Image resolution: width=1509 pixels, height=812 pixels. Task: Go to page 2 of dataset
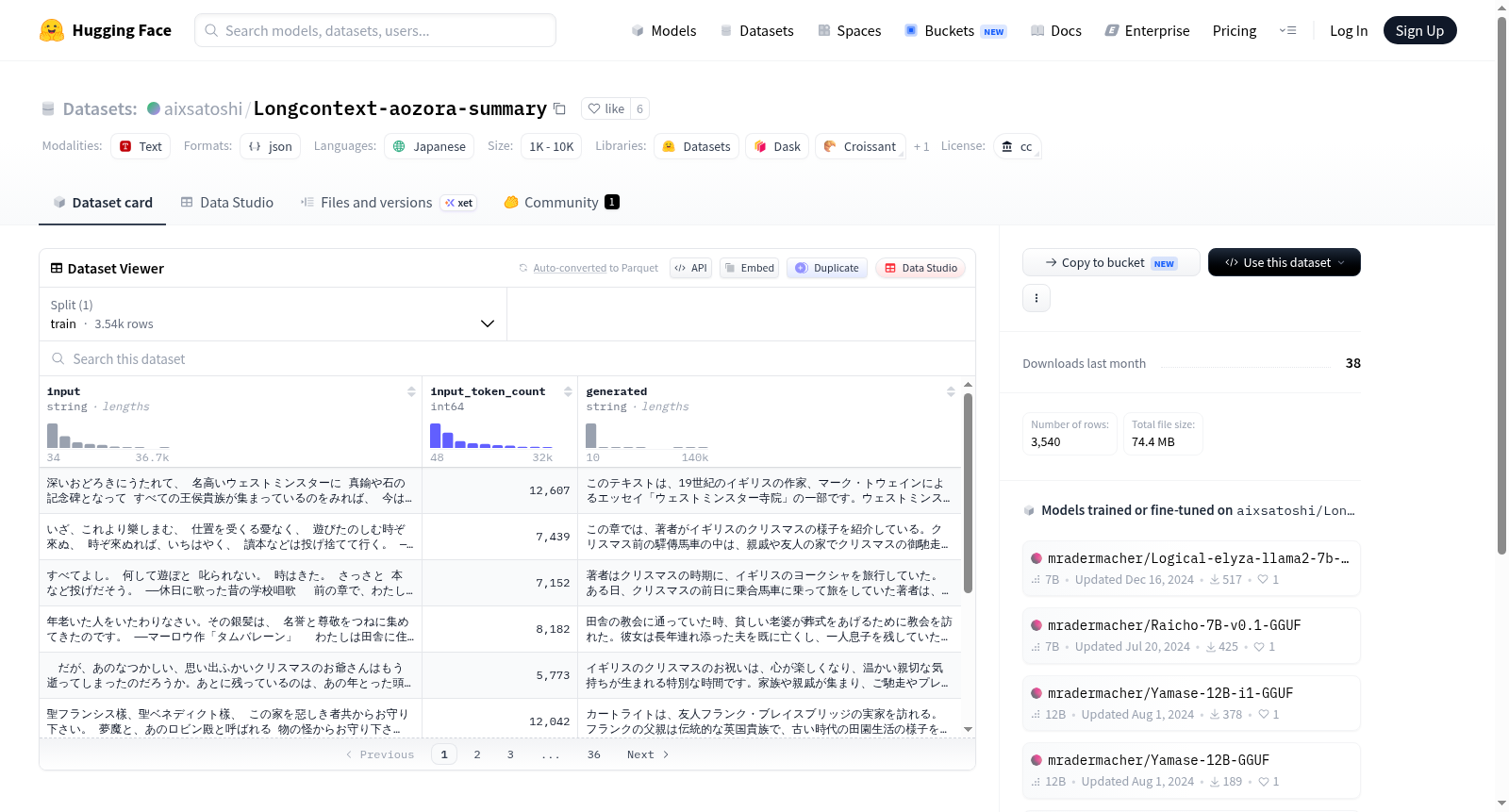click(x=477, y=754)
